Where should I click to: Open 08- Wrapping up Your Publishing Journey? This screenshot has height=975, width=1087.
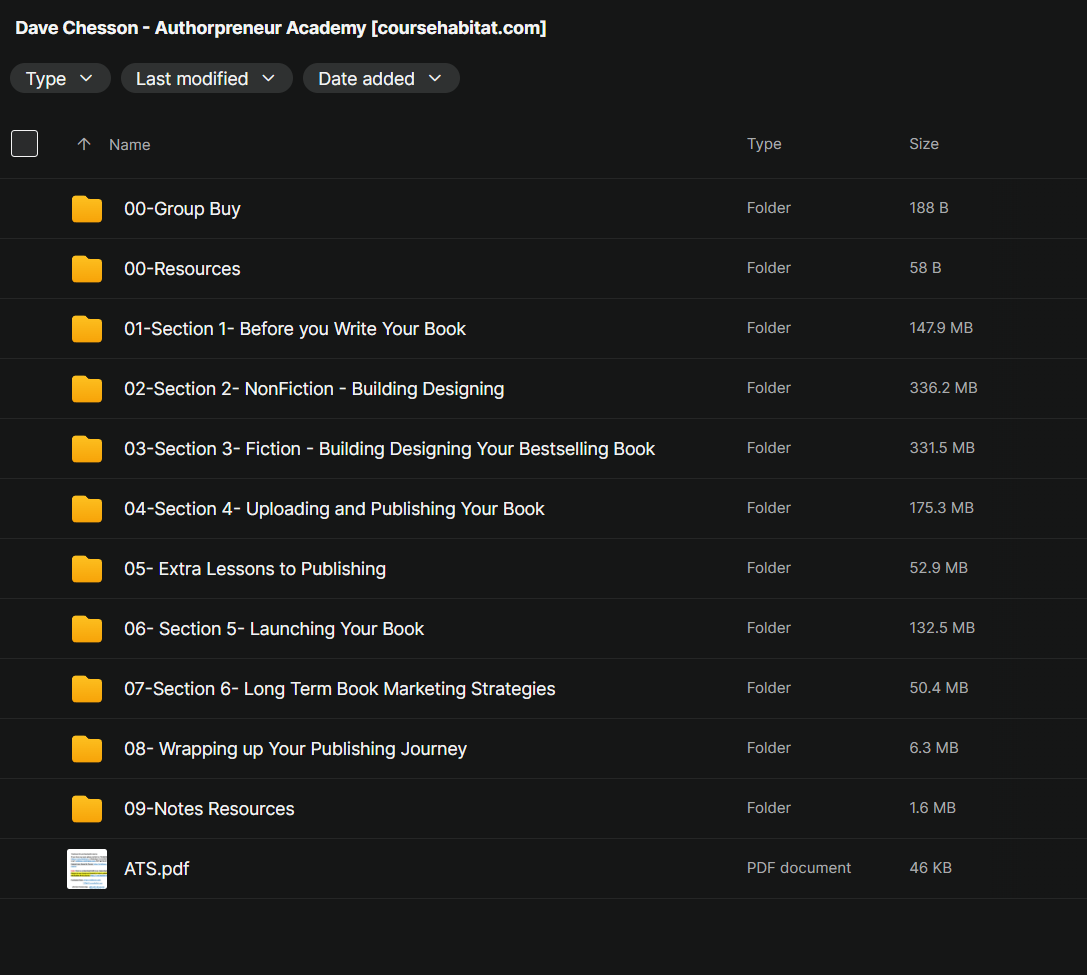295,748
